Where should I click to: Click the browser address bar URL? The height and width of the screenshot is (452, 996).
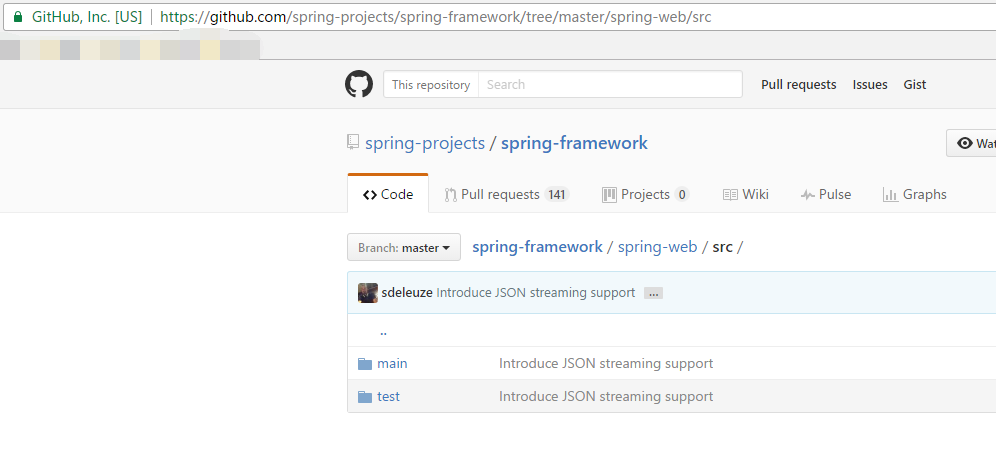coord(436,17)
